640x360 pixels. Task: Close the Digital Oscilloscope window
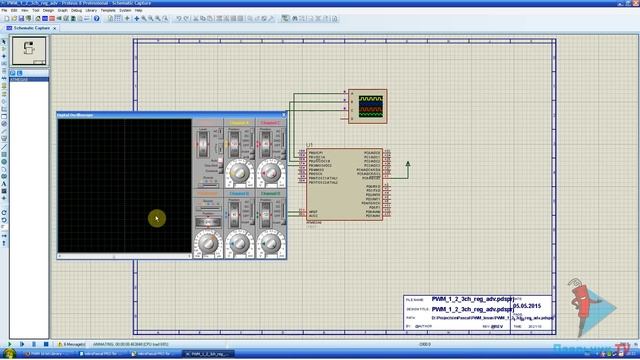click(x=284, y=115)
